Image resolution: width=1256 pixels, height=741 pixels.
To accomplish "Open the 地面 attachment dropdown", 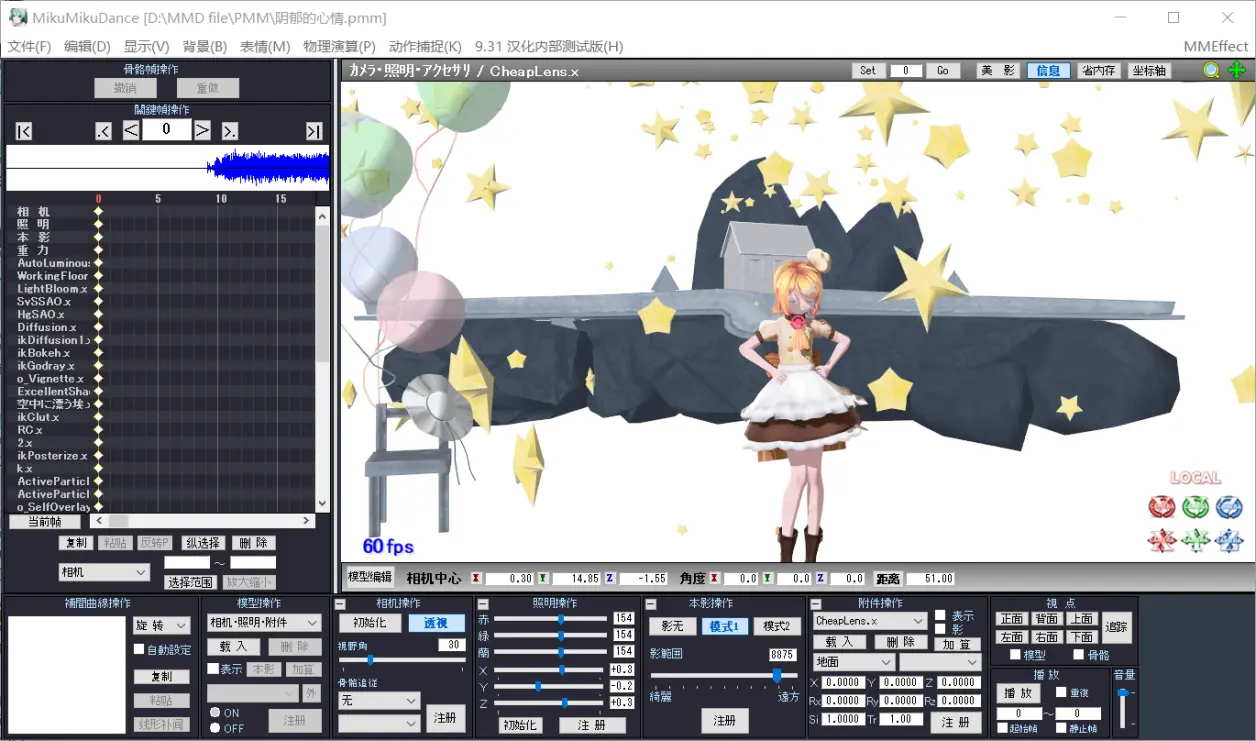I will (853, 662).
